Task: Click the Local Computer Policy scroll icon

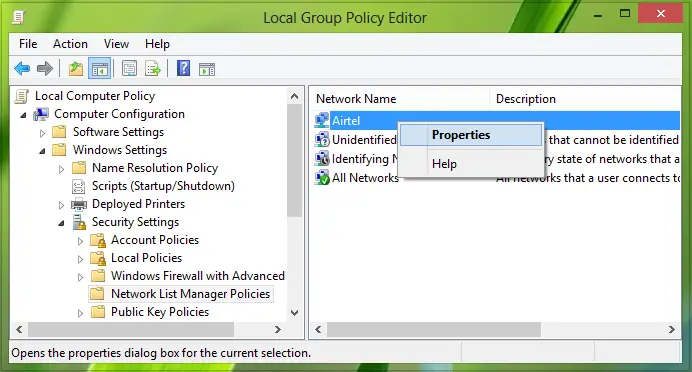Action: (x=21, y=96)
